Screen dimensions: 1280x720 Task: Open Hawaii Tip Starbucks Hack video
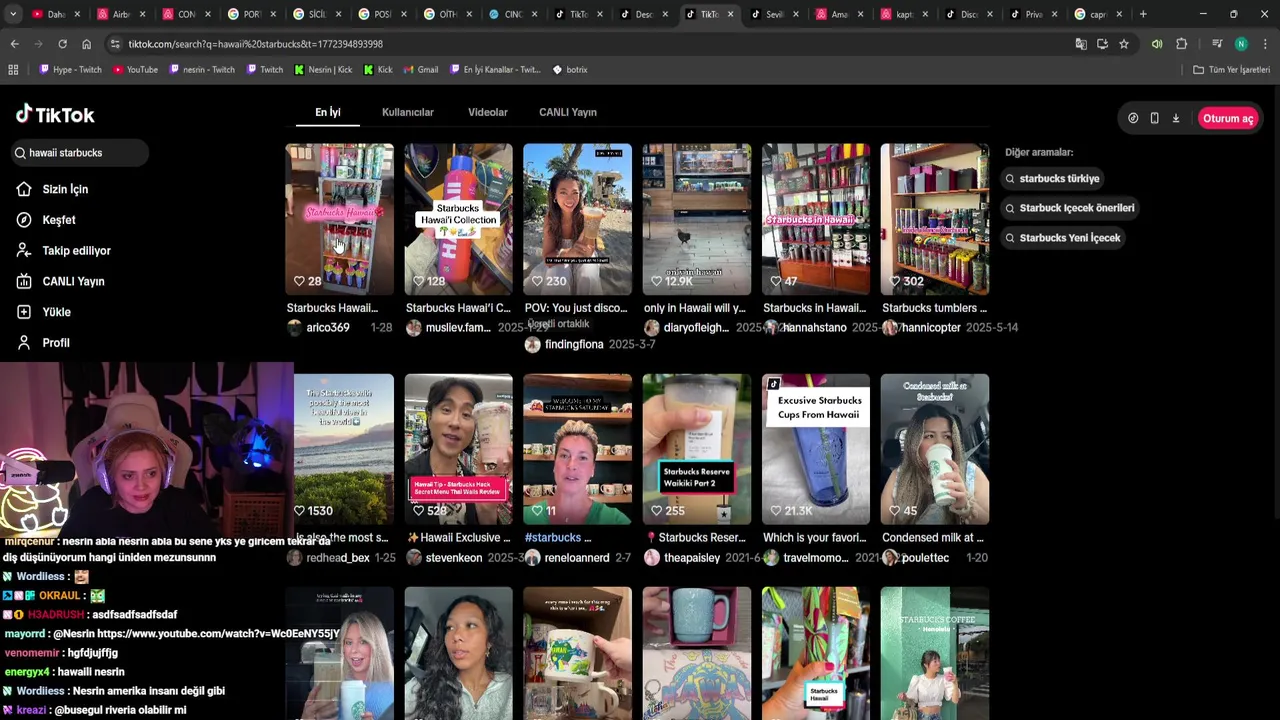click(458, 449)
